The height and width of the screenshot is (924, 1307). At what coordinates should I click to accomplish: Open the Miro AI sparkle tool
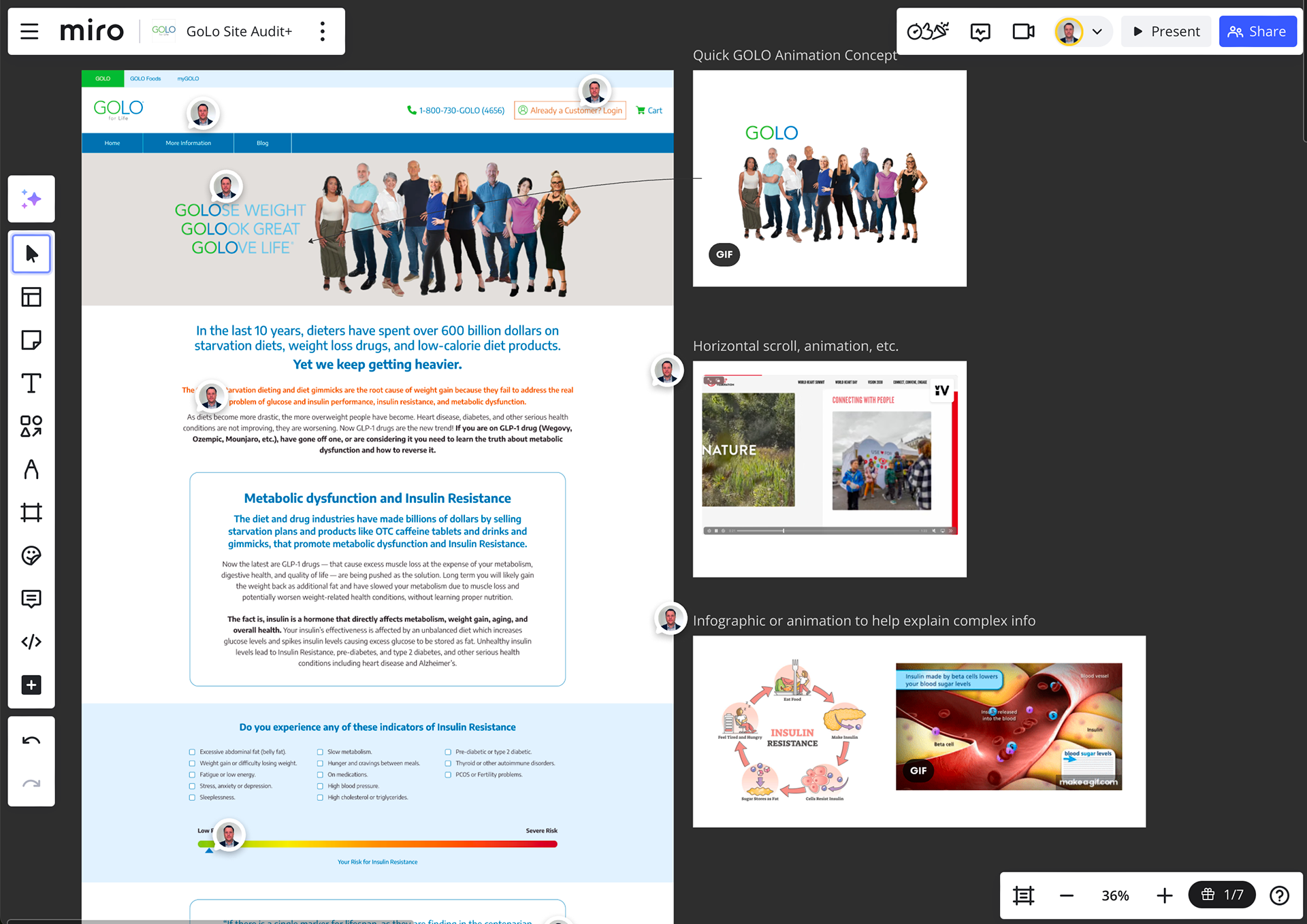31,199
